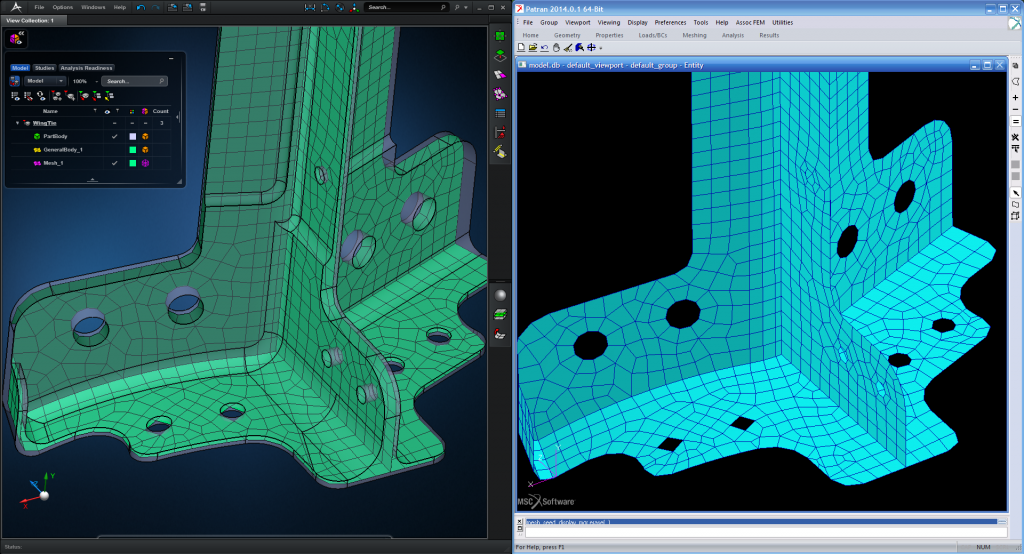Toggle the display type icon for Mesh_1
Viewport: 1024px width, 554px height.
point(145,163)
